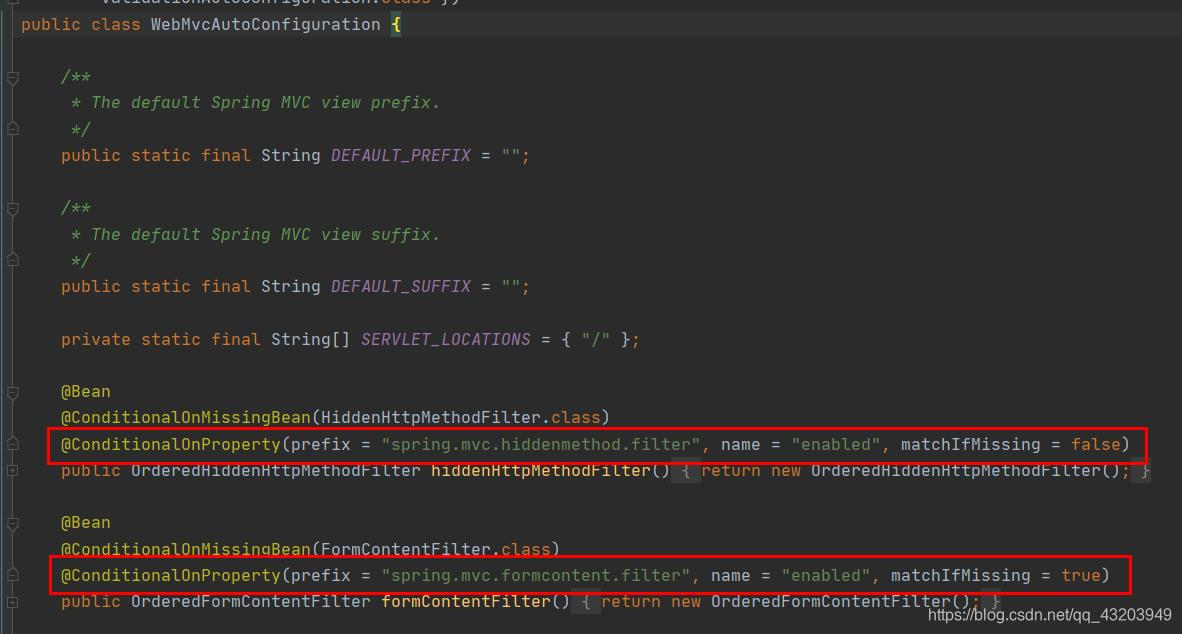Click the "/" string in SERVLET_LOCATIONS
Screen dimensions: 1182x634
click(x=596, y=340)
